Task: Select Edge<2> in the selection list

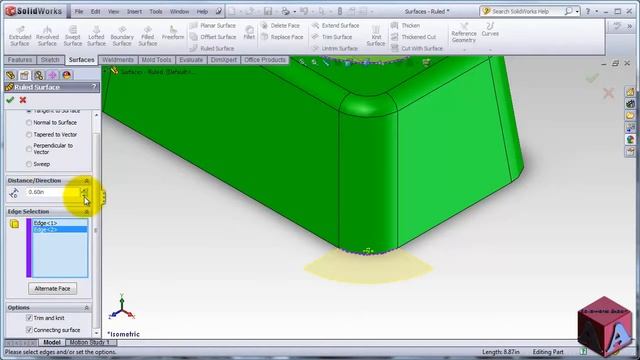Action: point(60,229)
